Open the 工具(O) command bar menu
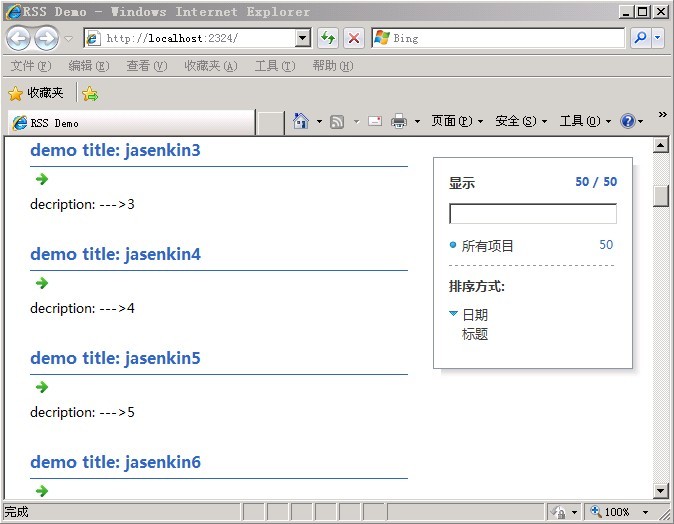Screen dimensions: 674x524 [585, 121]
